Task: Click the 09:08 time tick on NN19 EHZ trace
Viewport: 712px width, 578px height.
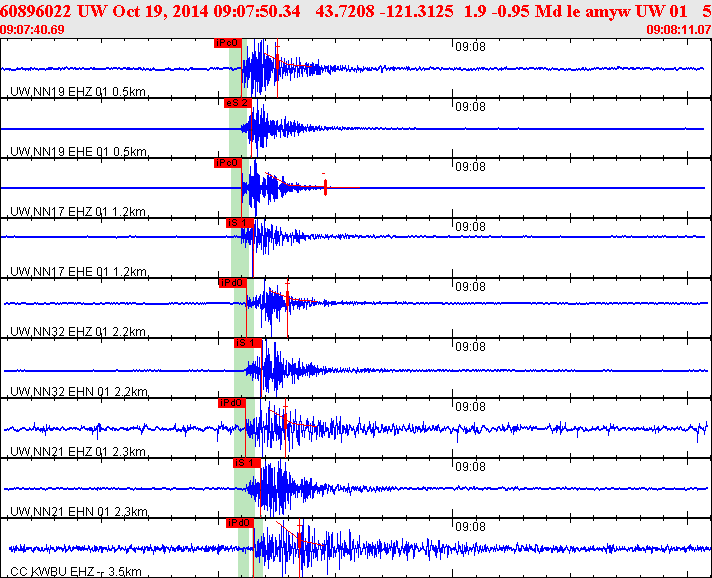Action: coord(470,47)
